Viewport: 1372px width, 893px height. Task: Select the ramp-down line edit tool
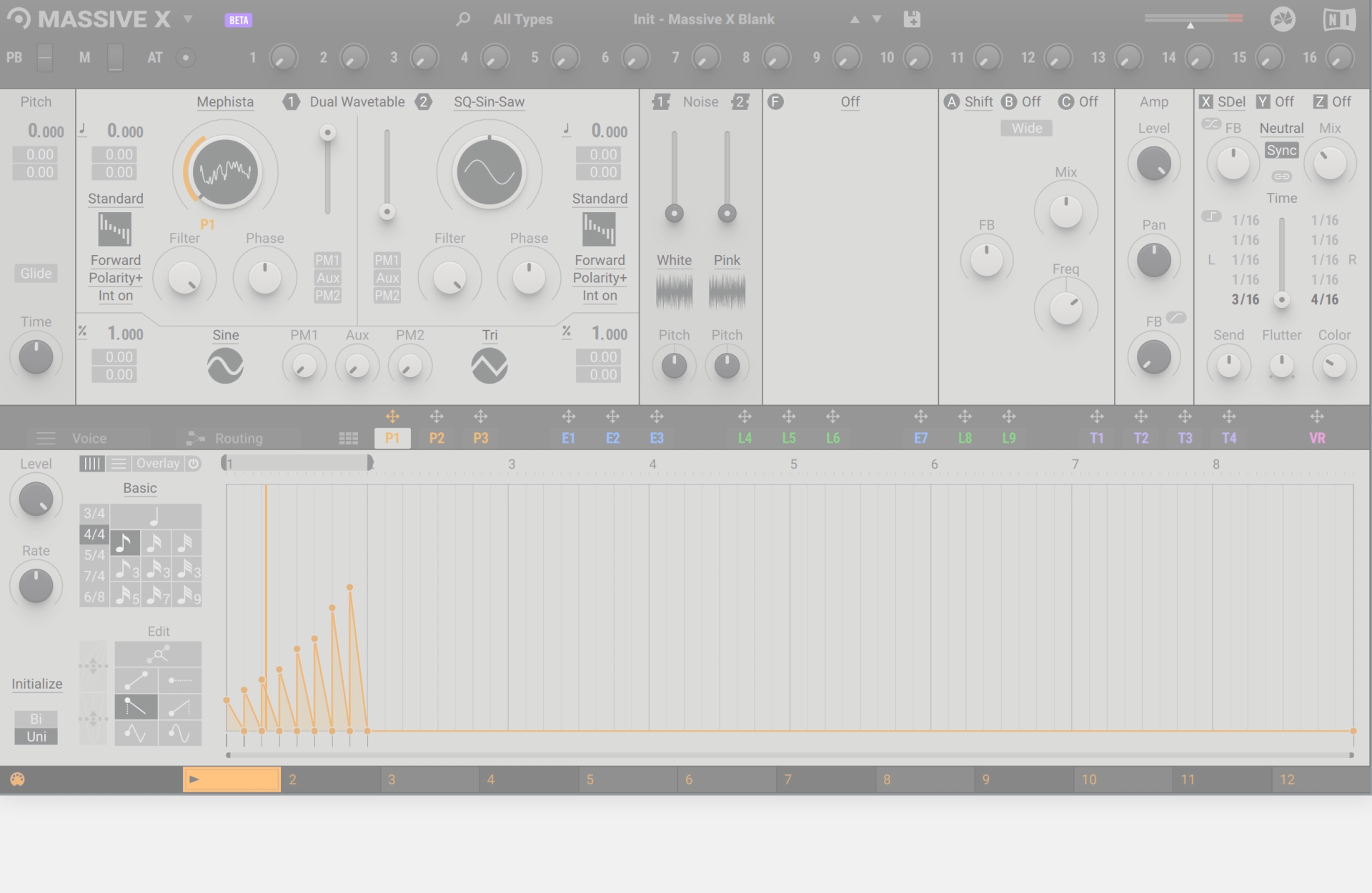pyautogui.click(x=136, y=707)
